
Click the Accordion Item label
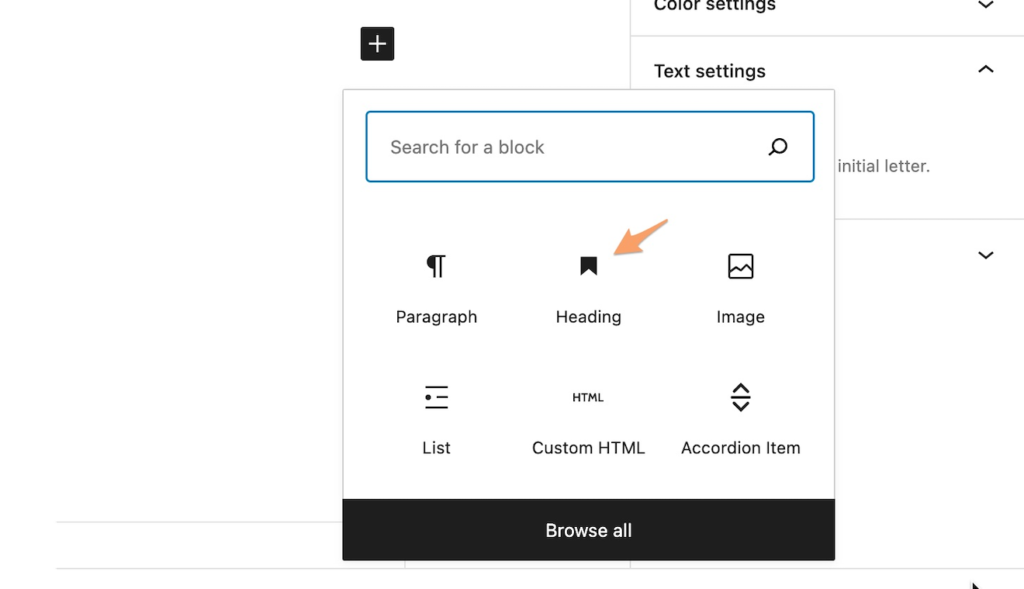pyautogui.click(x=741, y=448)
